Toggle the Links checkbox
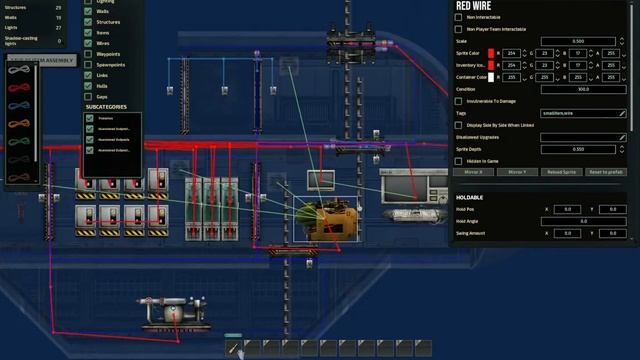The image size is (640, 360). coord(88,75)
